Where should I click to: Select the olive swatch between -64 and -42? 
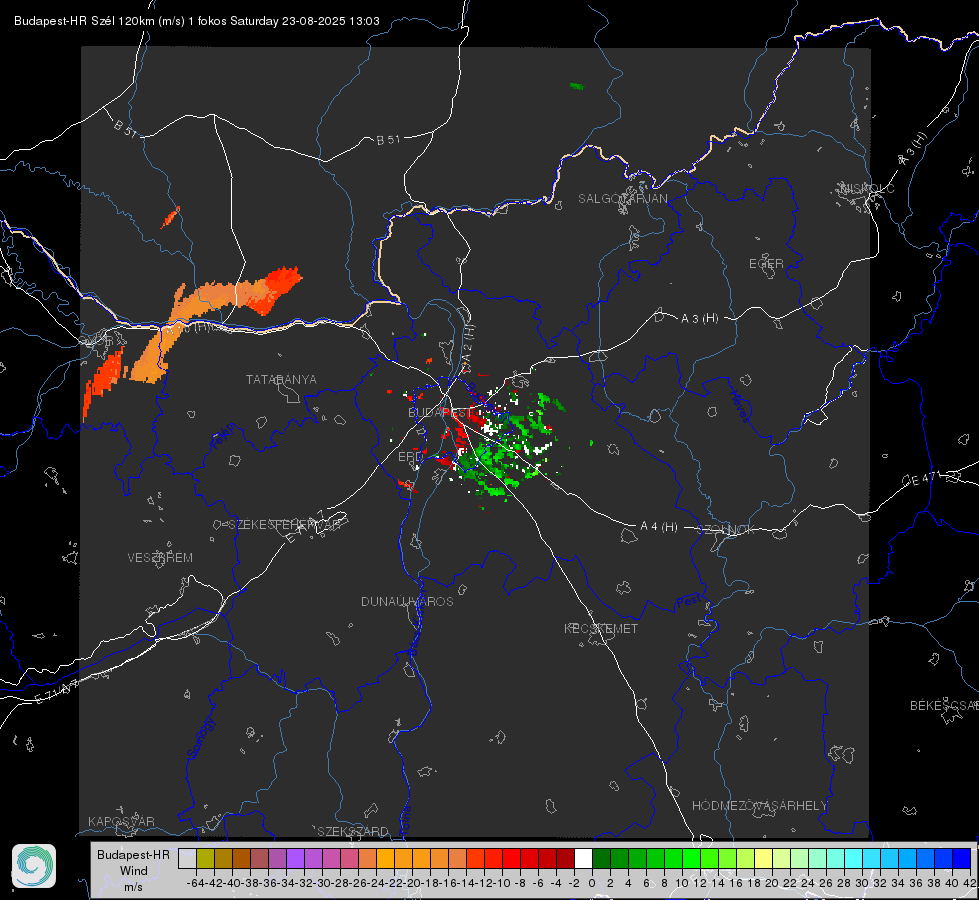[205, 858]
